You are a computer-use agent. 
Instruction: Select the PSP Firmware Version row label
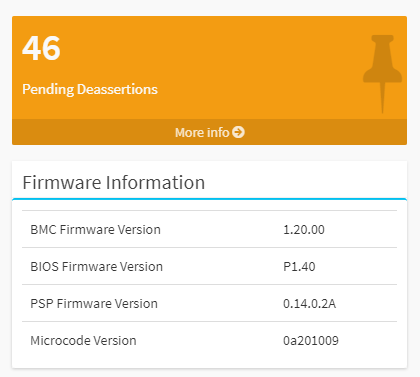click(x=94, y=304)
